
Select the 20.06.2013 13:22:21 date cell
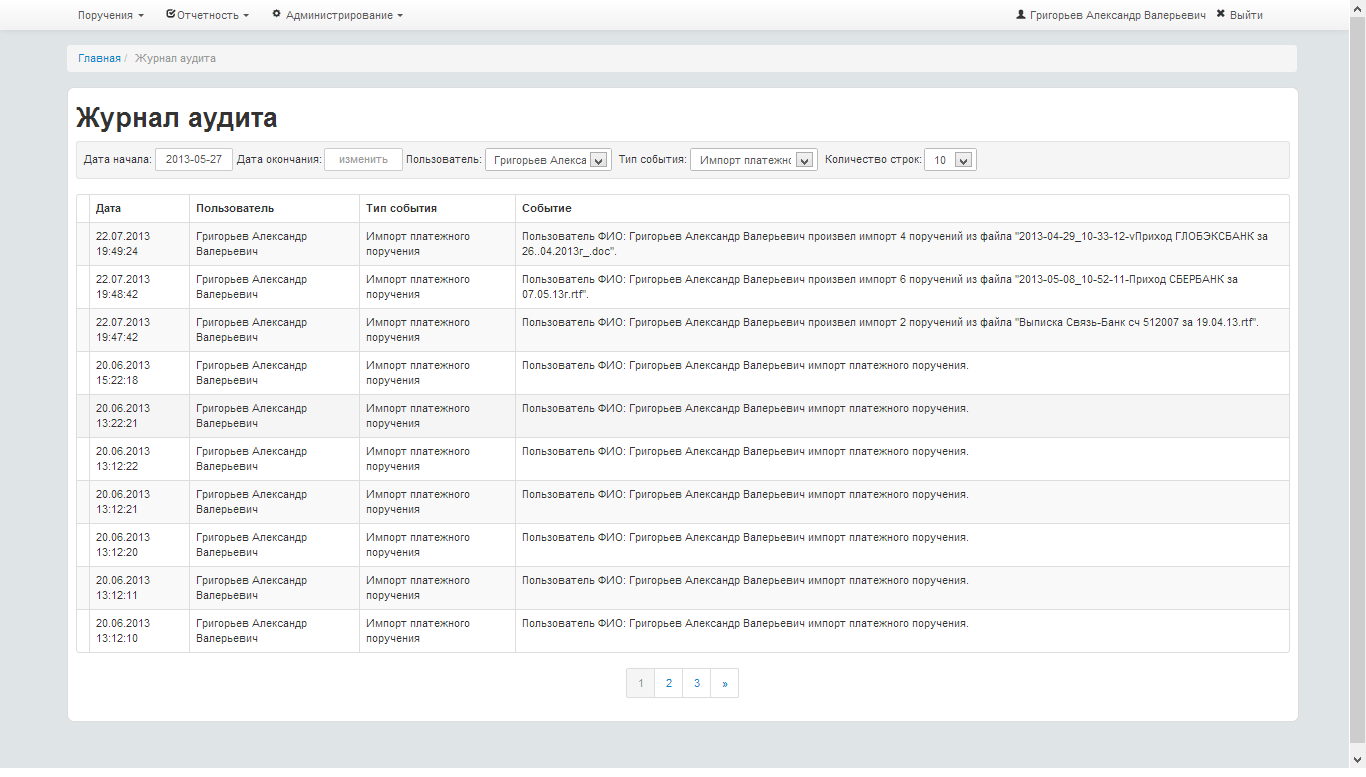coord(139,416)
